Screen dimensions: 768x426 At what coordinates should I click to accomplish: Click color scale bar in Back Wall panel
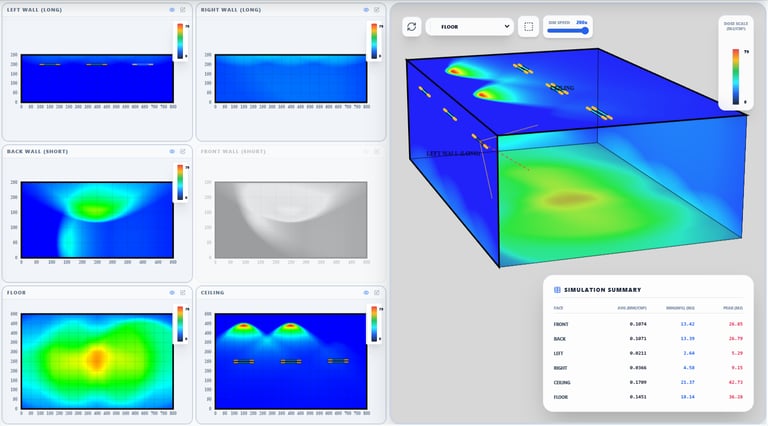[x=180, y=183]
